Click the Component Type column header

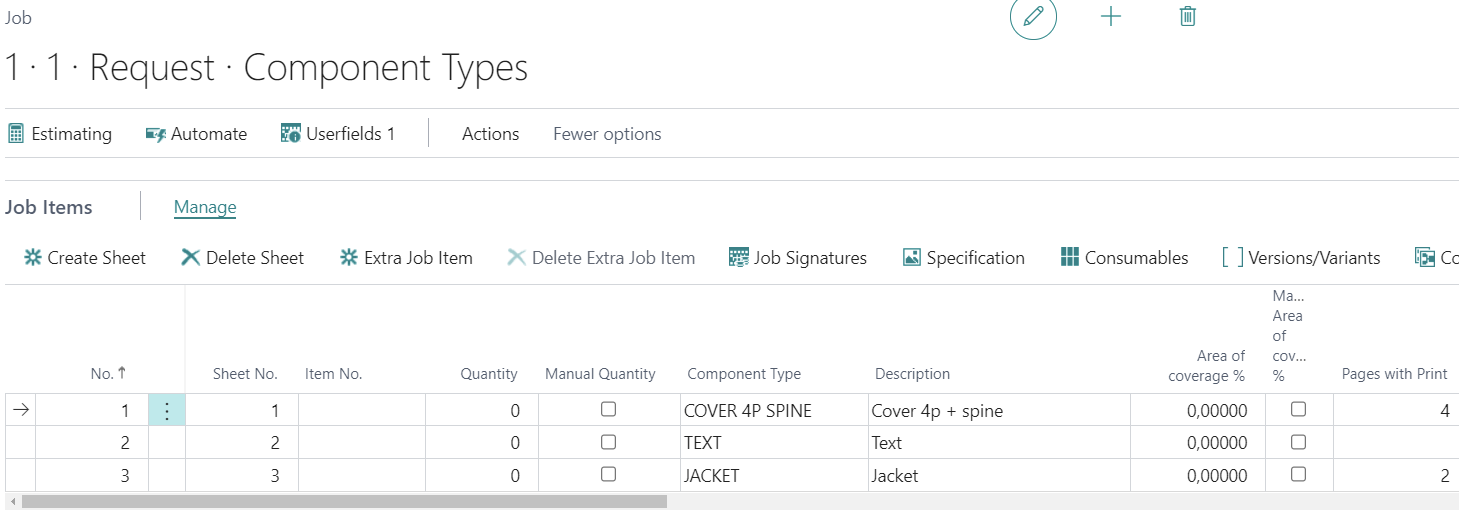(744, 374)
